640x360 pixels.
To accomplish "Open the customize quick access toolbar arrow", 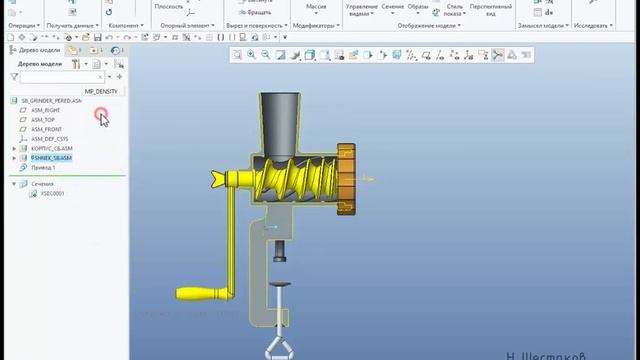I will coord(285,38).
